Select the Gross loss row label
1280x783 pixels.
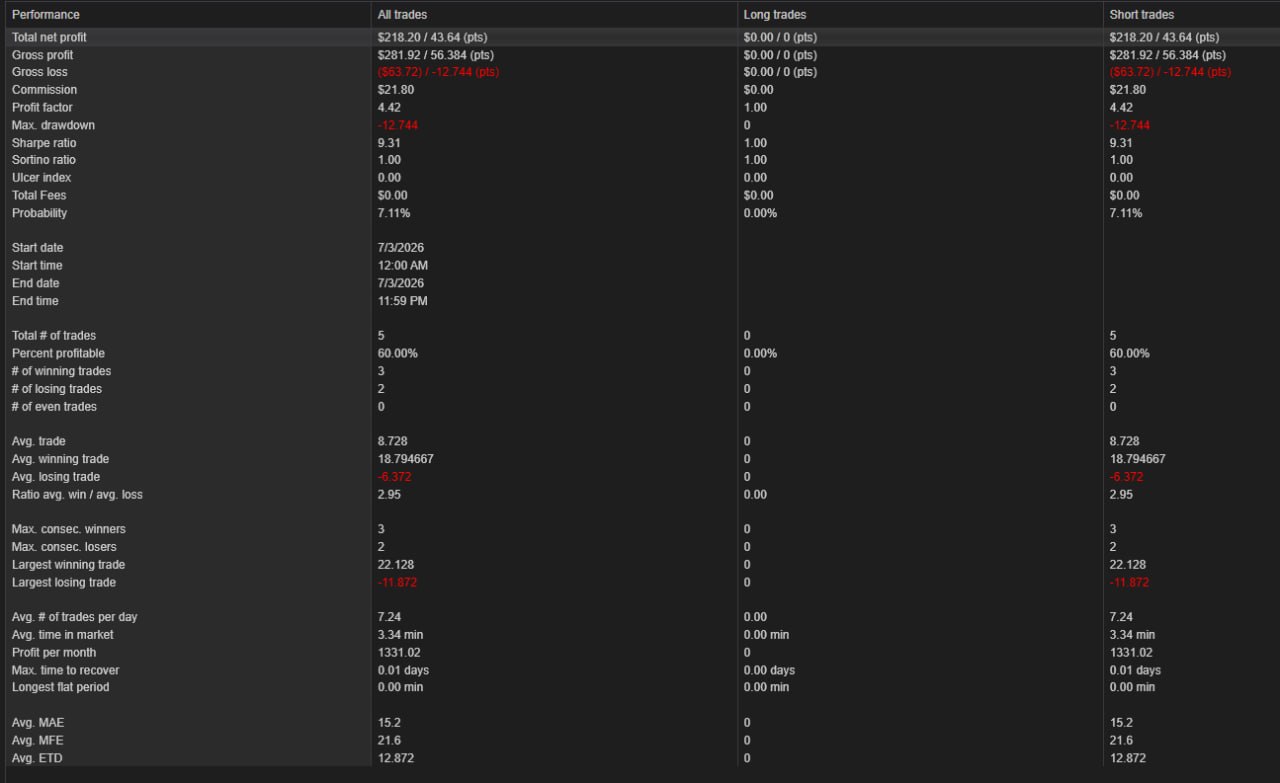(x=40, y=73)
